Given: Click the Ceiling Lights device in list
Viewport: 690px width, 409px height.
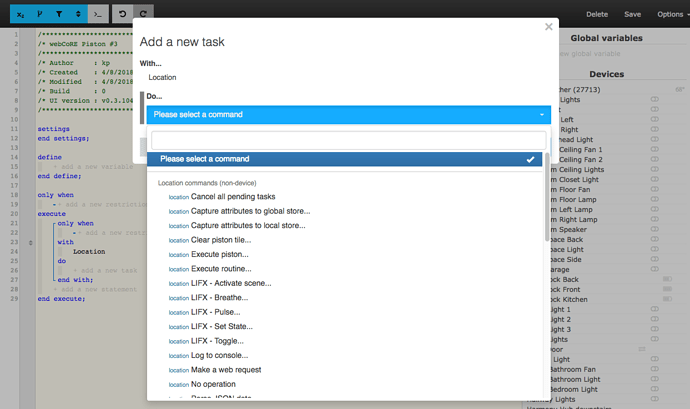Looking at the screenshot, I should point(577,170).
